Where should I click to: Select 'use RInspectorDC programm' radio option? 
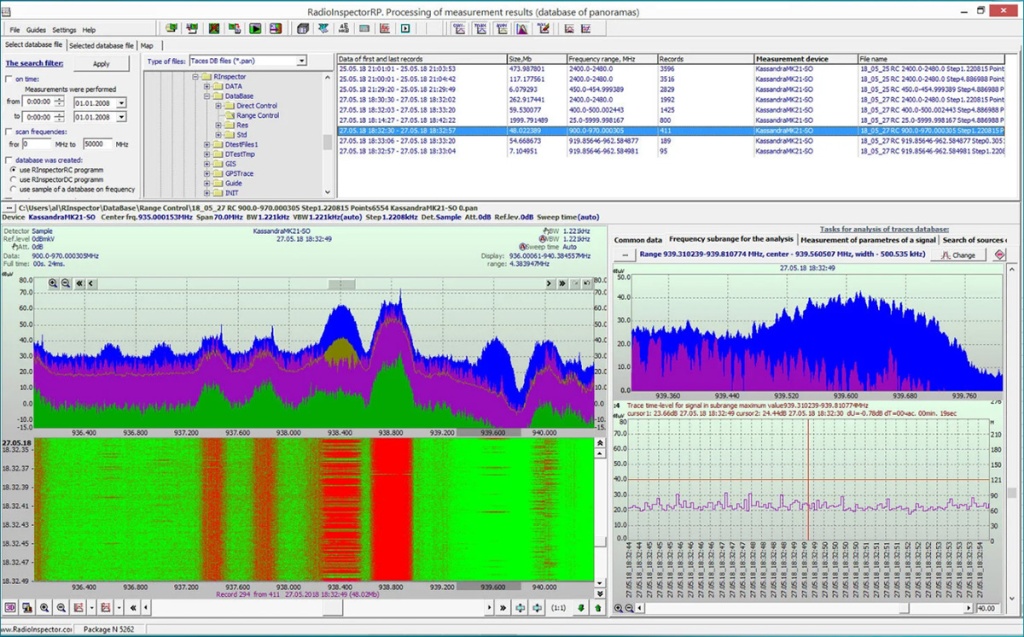pos(13,179)
